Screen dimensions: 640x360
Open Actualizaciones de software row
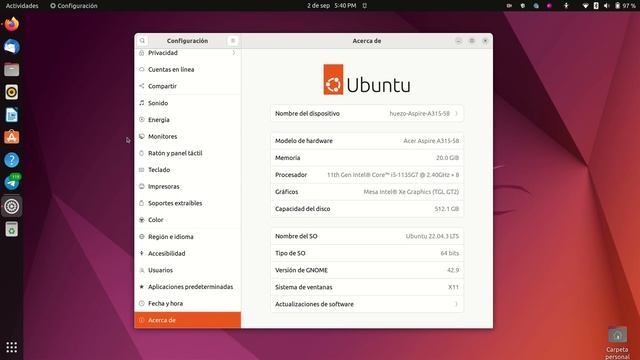367,304
